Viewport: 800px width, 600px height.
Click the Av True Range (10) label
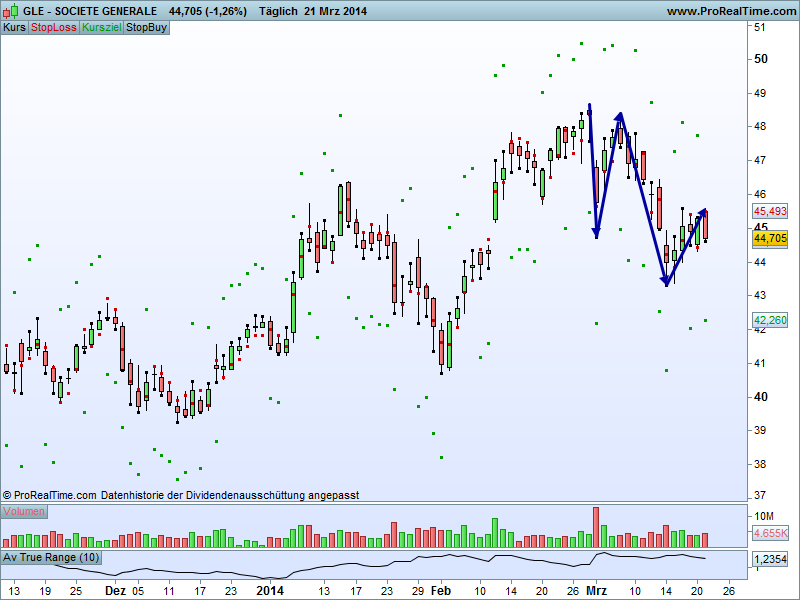[x=51, y=557]
